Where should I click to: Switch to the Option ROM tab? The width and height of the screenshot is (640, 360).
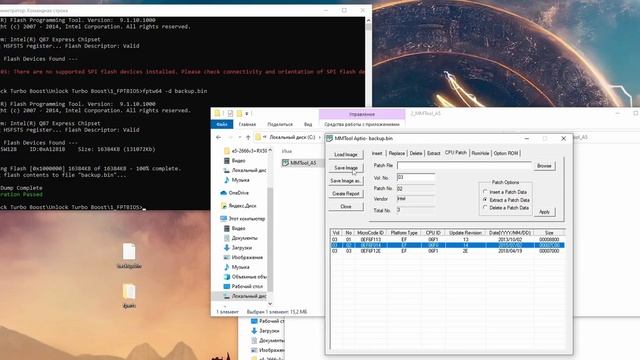click(506, 153)
